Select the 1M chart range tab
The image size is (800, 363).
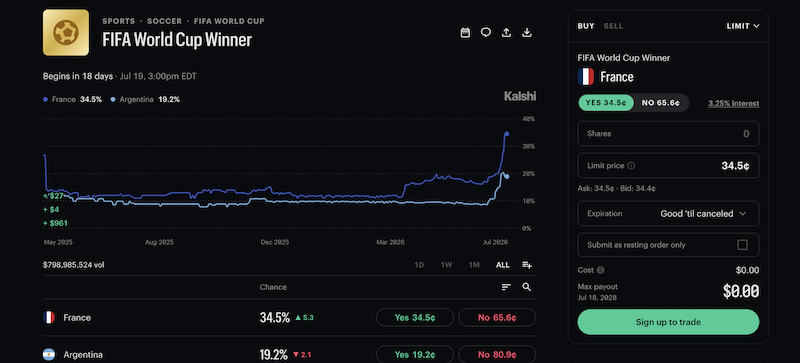pos(474,265)
